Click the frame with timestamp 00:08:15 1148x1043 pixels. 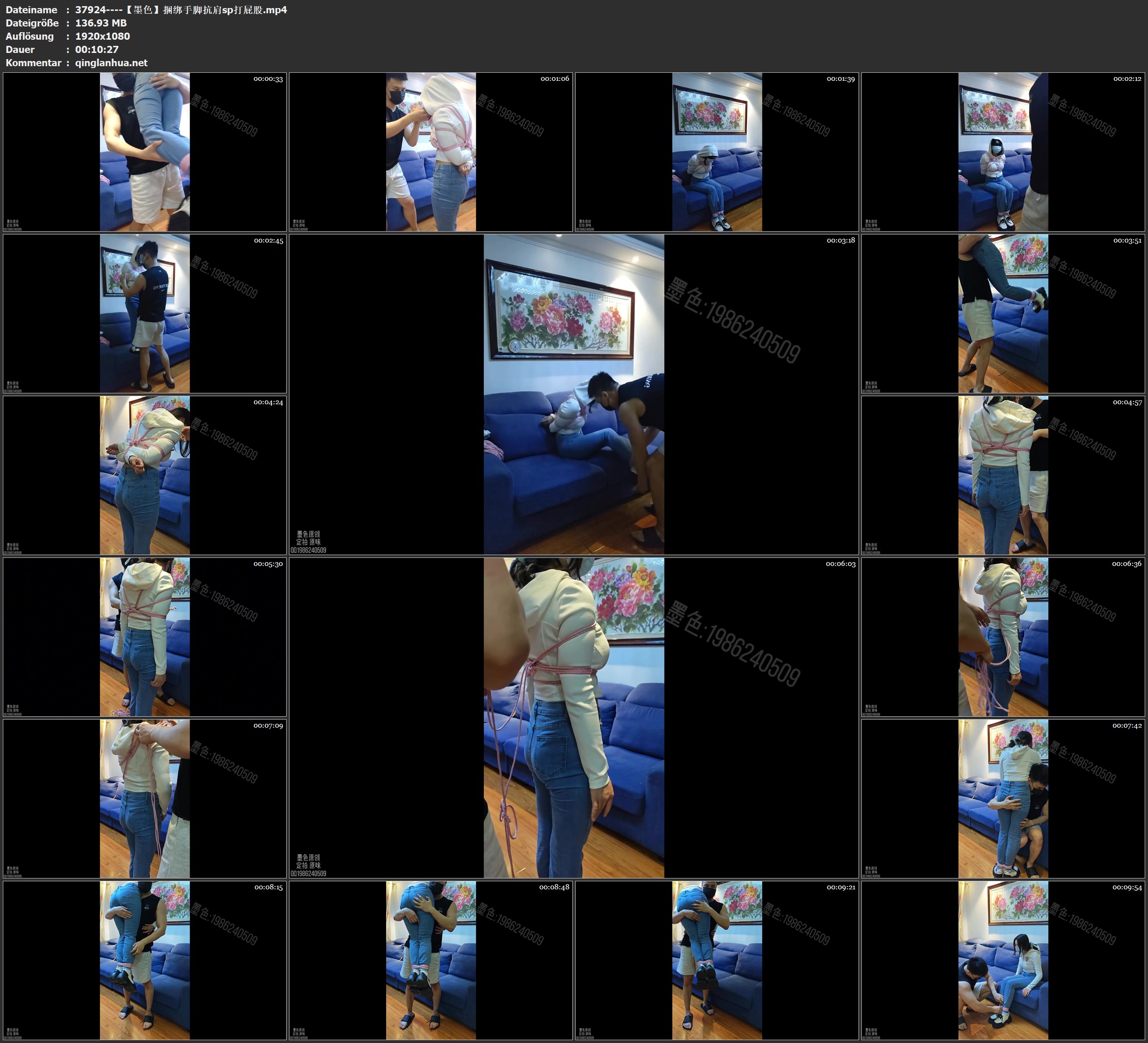(x=145, y=960)
